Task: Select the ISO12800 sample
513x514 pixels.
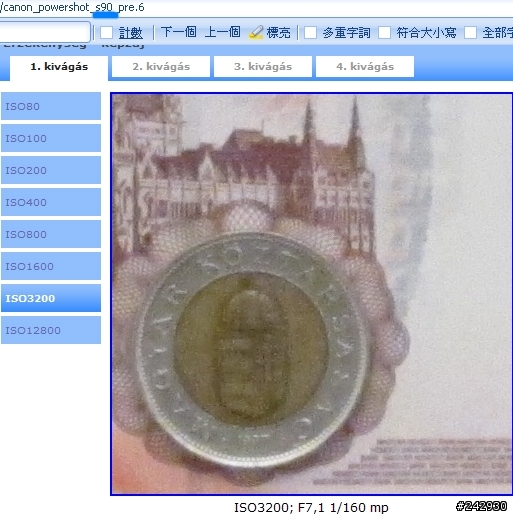Action: point(51,330)
